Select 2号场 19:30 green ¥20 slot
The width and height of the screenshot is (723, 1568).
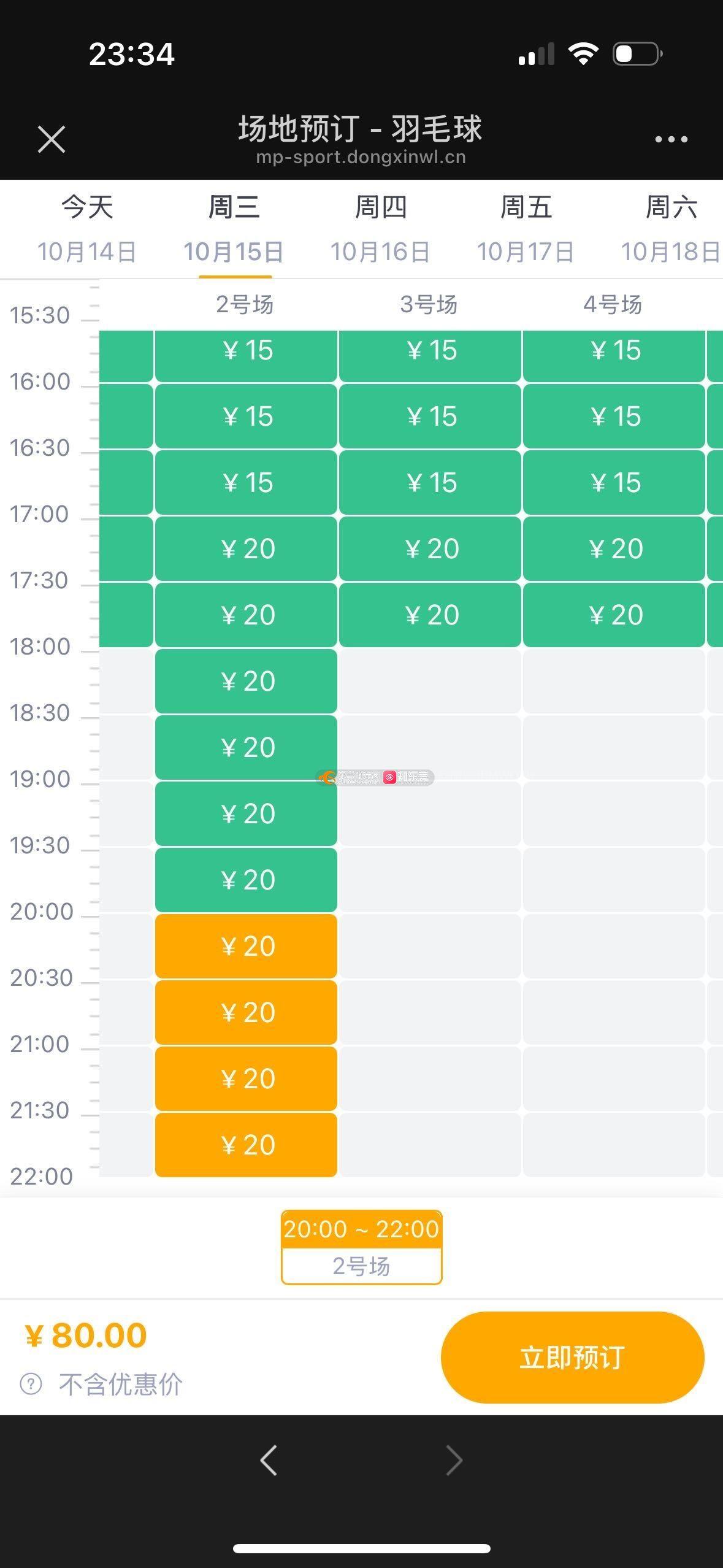click(x=246, y=880)
